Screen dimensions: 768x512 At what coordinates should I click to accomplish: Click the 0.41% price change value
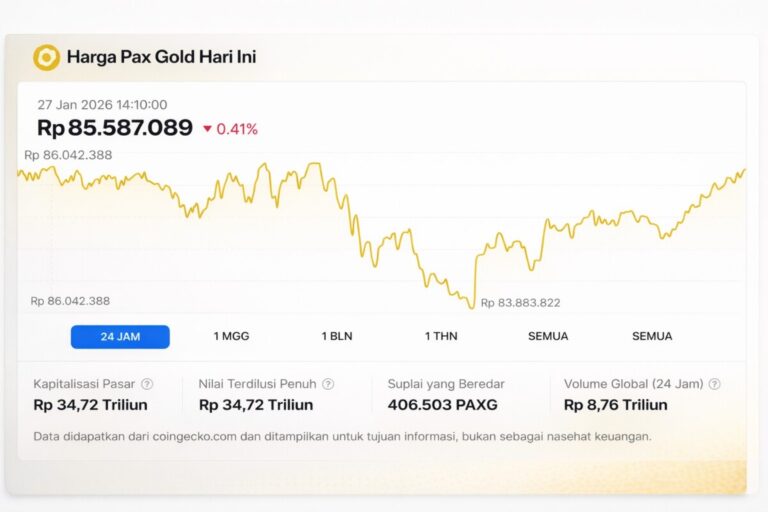(237, 129)
